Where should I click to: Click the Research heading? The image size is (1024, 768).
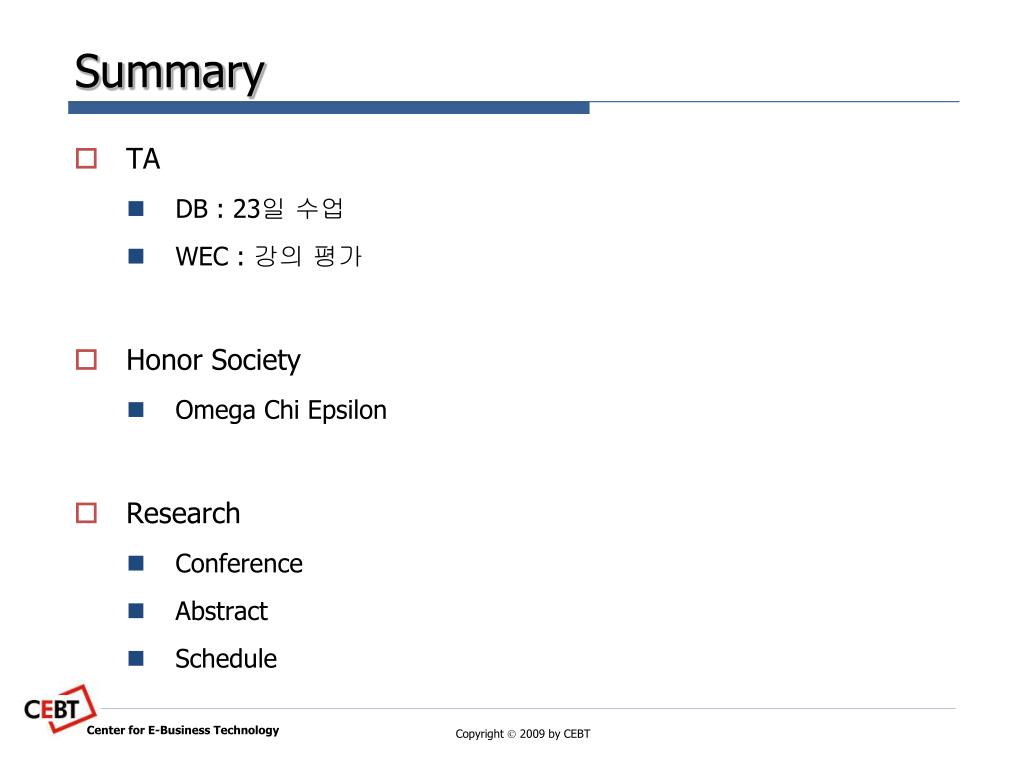click(184, 513)
